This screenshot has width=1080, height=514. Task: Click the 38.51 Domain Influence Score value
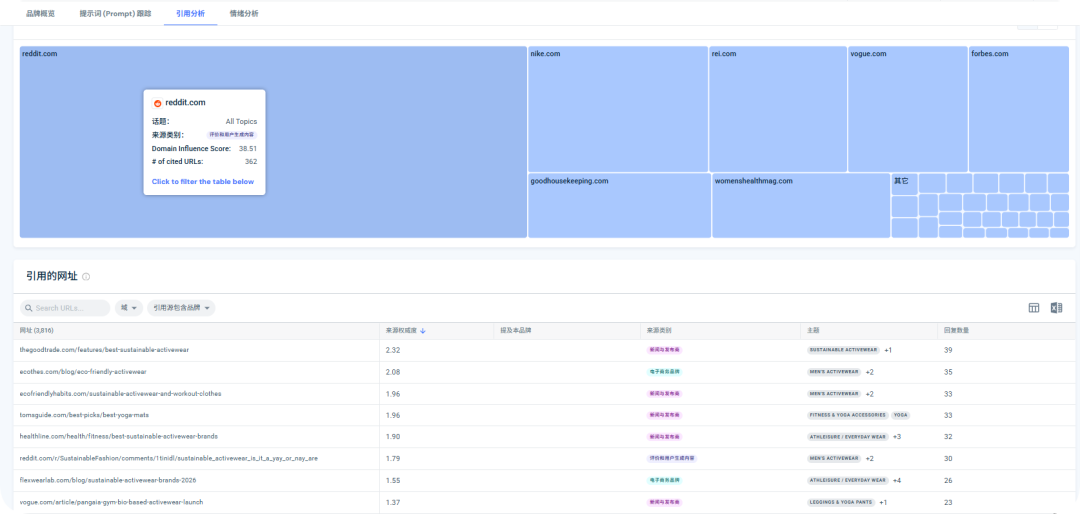pos(248,148)
